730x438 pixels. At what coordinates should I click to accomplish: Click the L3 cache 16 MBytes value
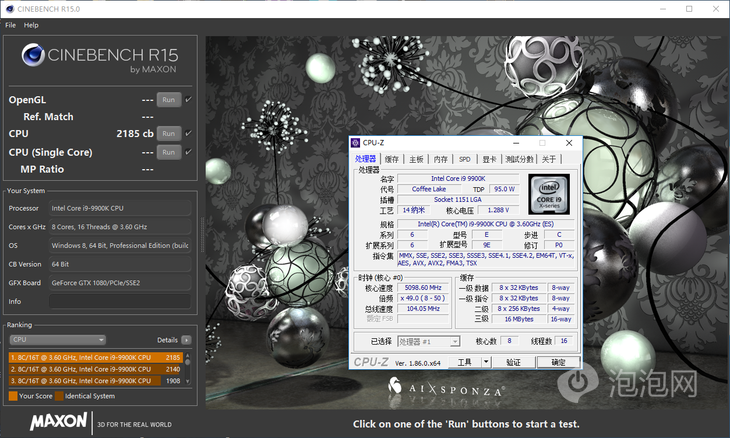519,319
